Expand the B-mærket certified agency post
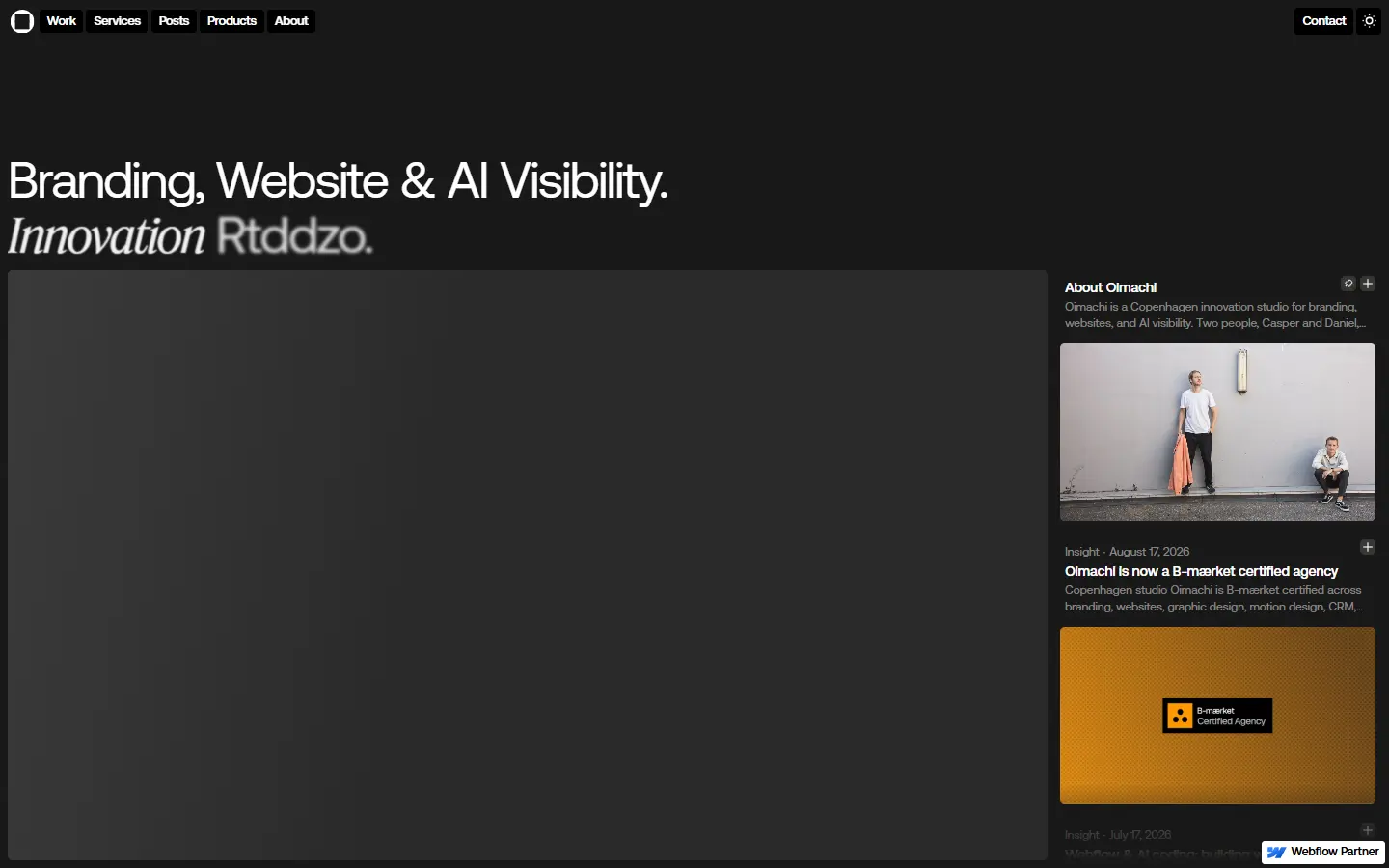 pyautogui.click(x=1368, y=547)
